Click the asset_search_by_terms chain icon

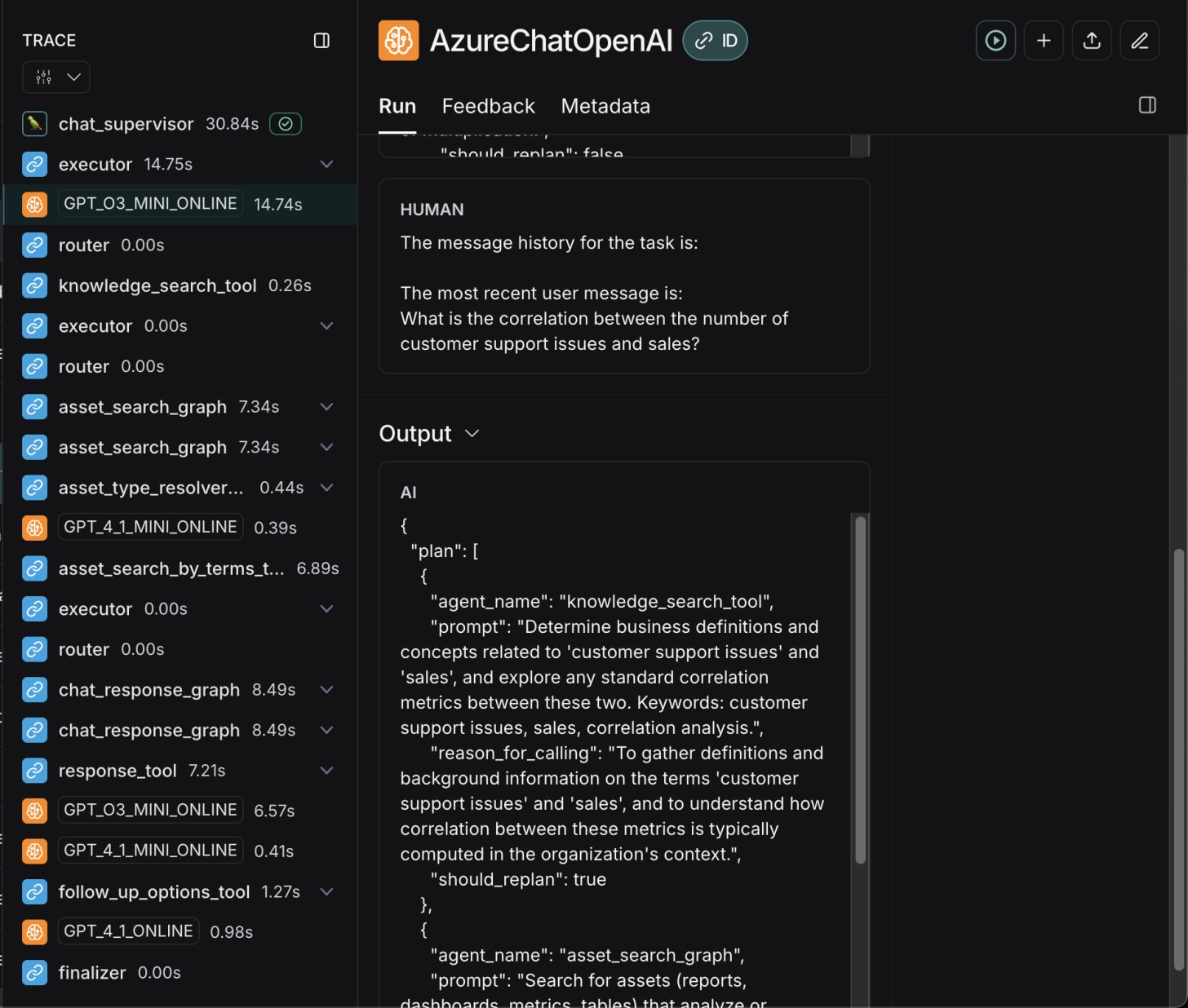coord(34,568)
